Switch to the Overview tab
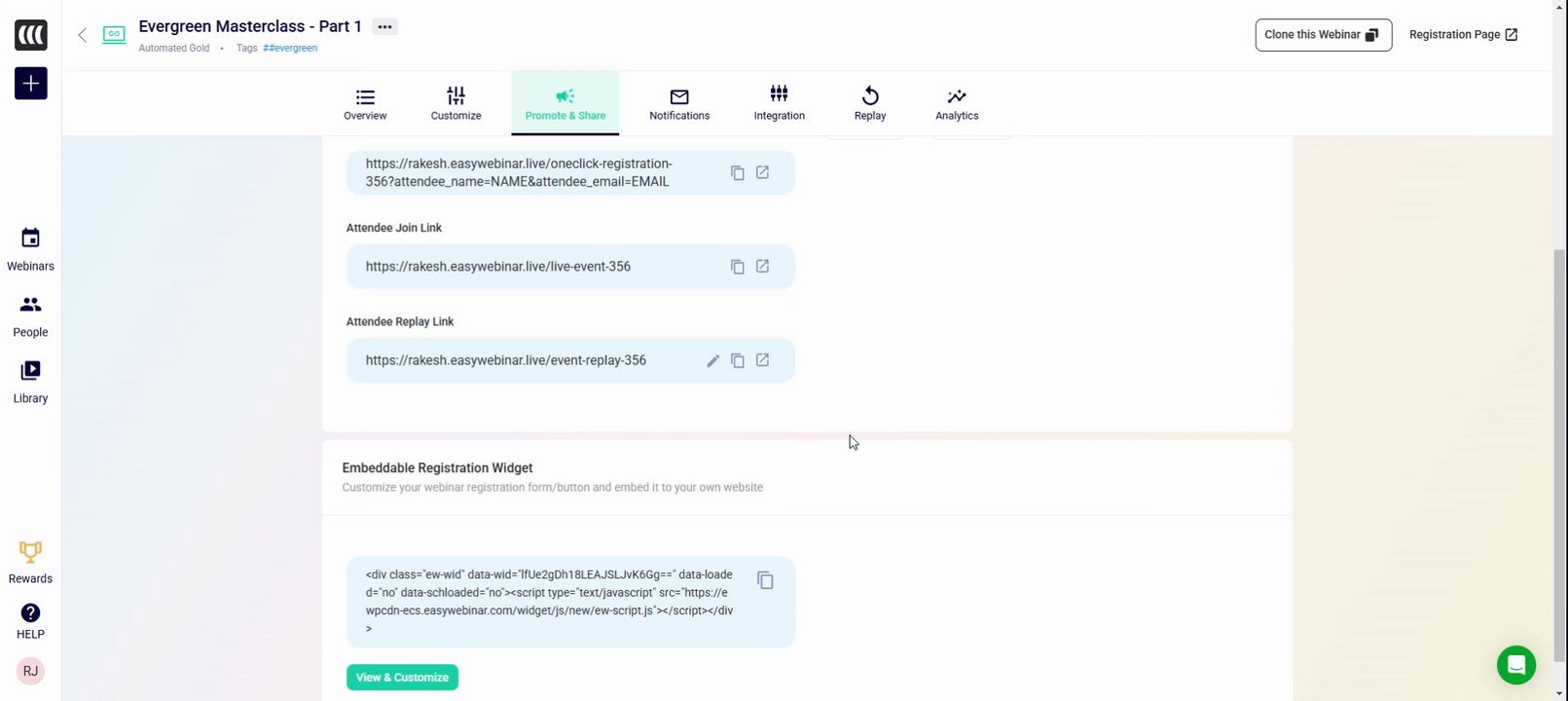This screenshot has width=1568, height=701. coord(365,104)
